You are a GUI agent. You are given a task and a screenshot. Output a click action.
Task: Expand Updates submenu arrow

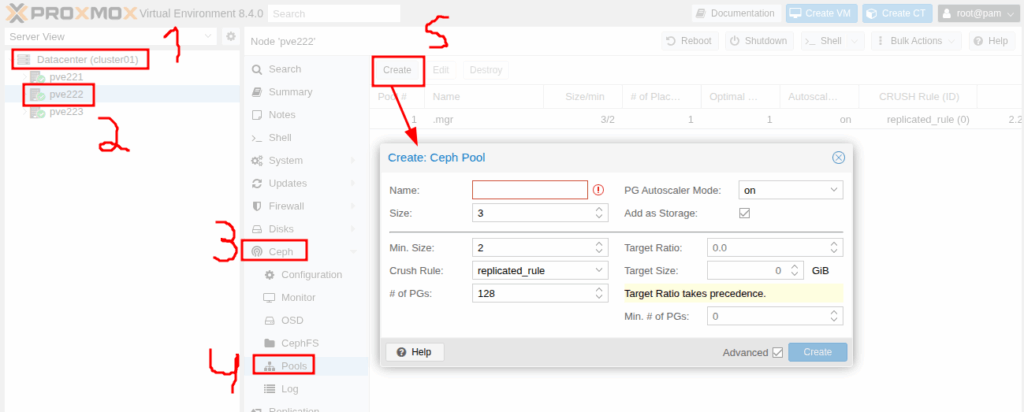(x=353, y=183)
